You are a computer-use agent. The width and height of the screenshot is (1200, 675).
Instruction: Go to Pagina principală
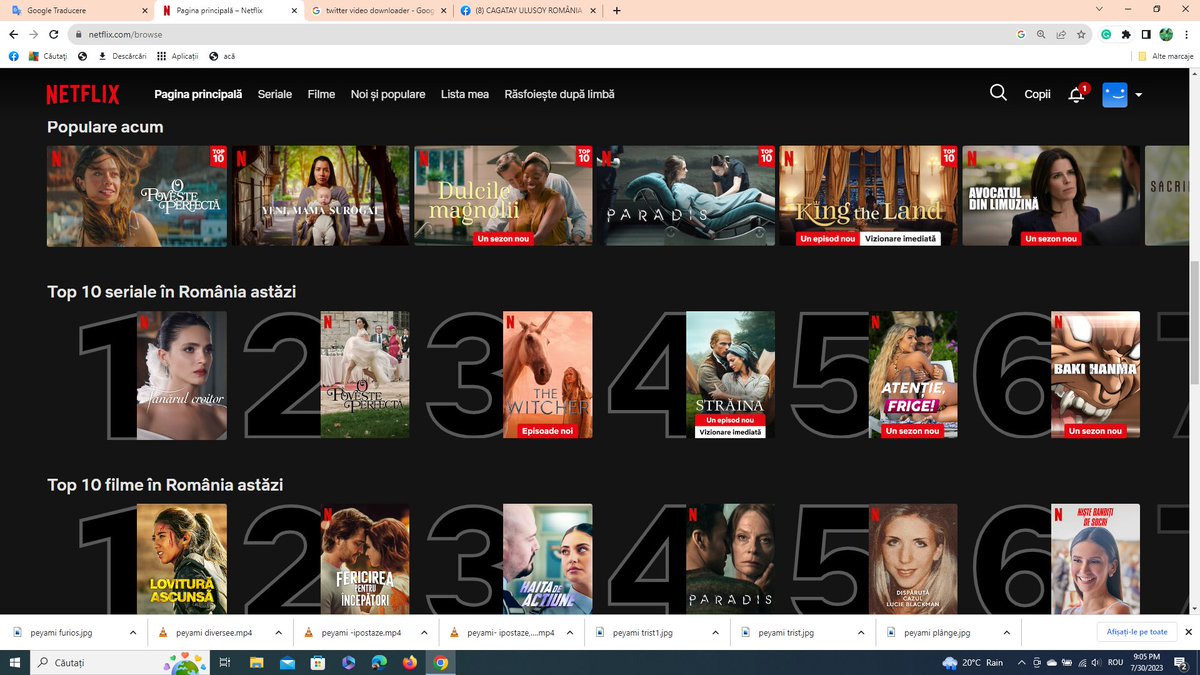click(x=198, y=94)
